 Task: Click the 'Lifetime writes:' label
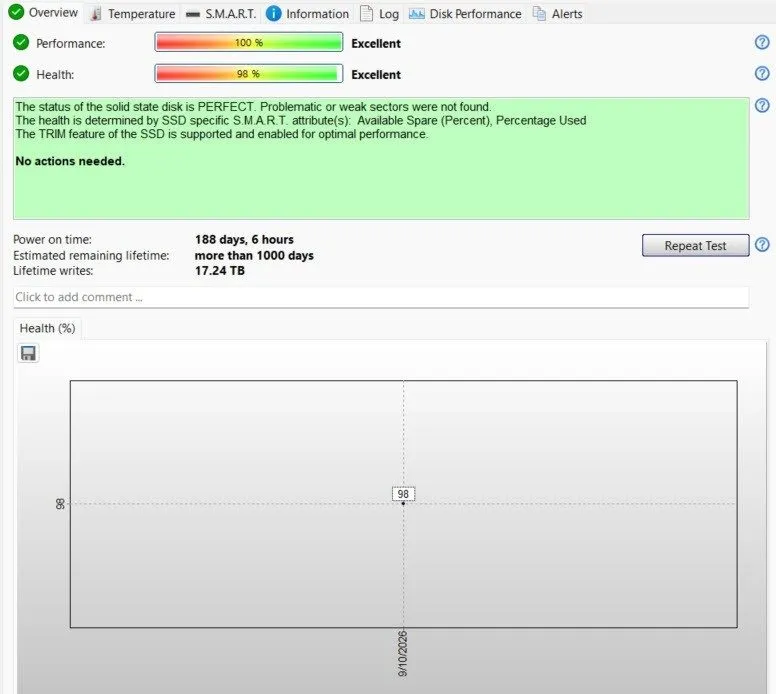point(53,271)
